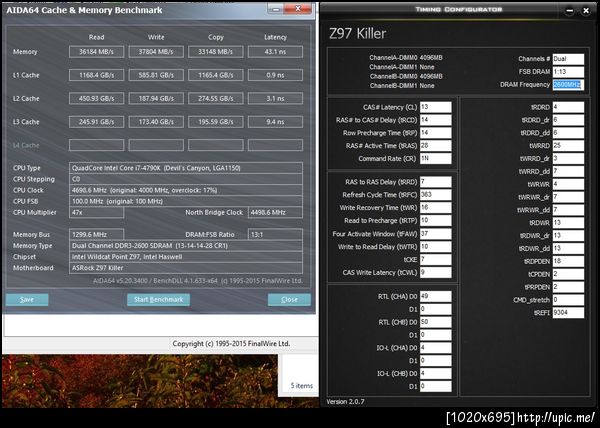Viewport: 600px width, 428px height.
Task: Click CAS# Latency (CL) value field
Action: [x=435, y=107]
